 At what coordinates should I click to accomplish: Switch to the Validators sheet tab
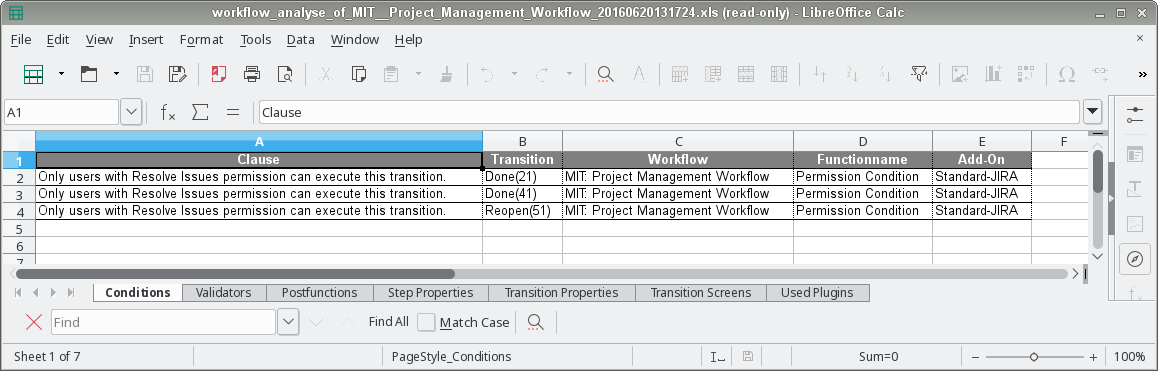pyautogui.click(x=223, y=293)
